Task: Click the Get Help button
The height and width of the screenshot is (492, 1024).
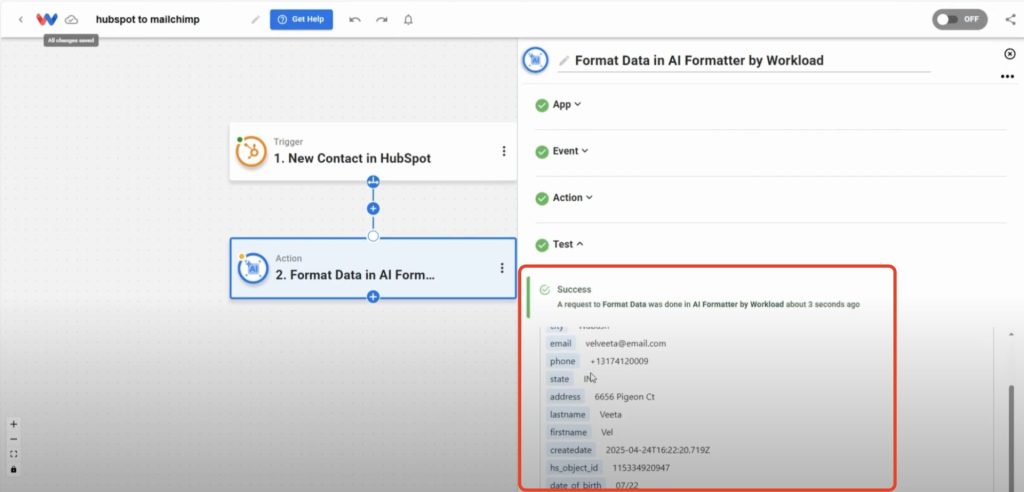Action: click(301, 20)
